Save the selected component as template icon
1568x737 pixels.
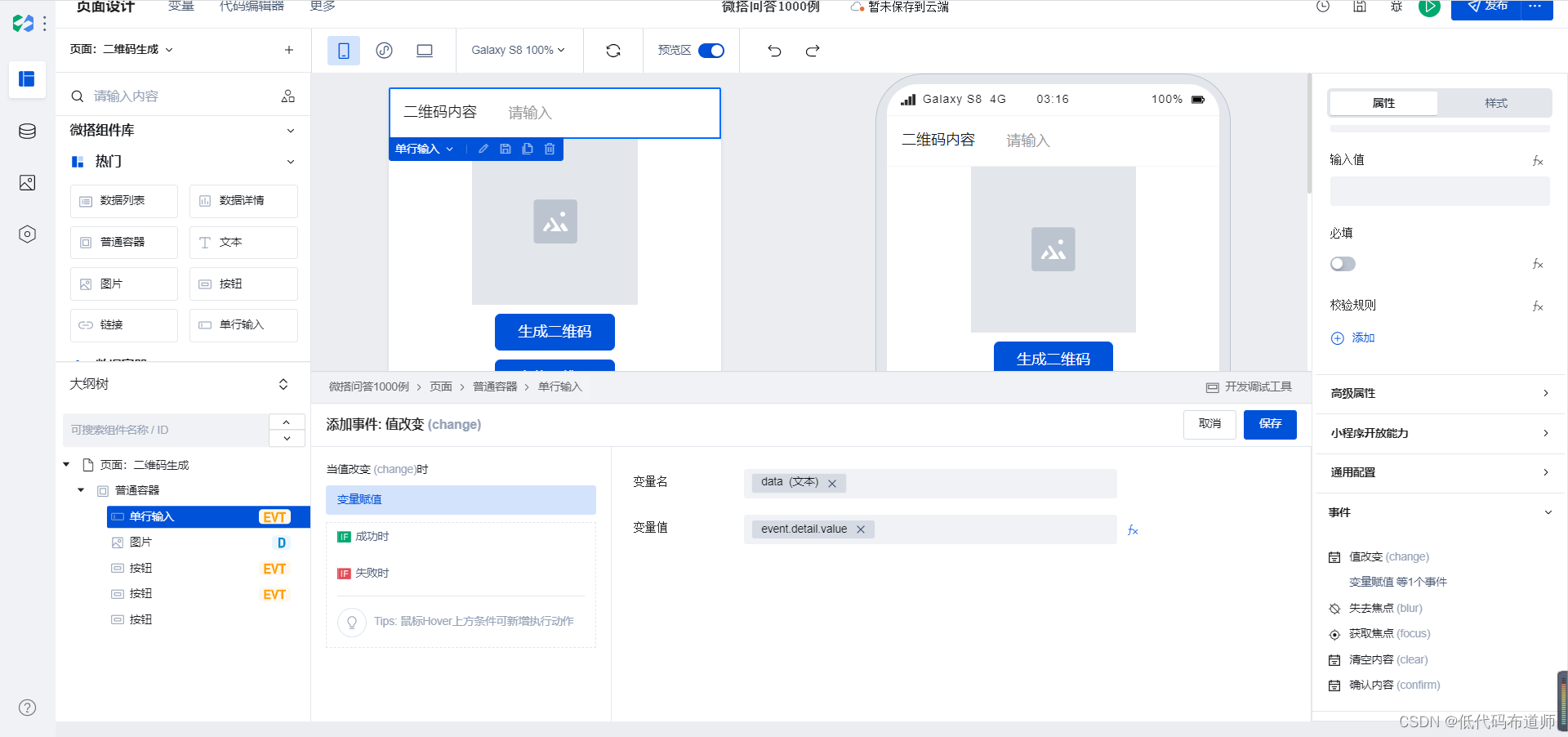pyautogui.click(x=506, y=149)
